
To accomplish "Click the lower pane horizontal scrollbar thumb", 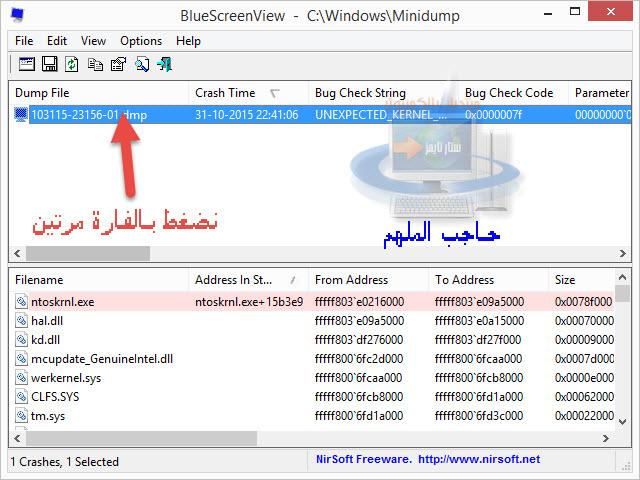I will pyautogui.click(x=142, y=438).
